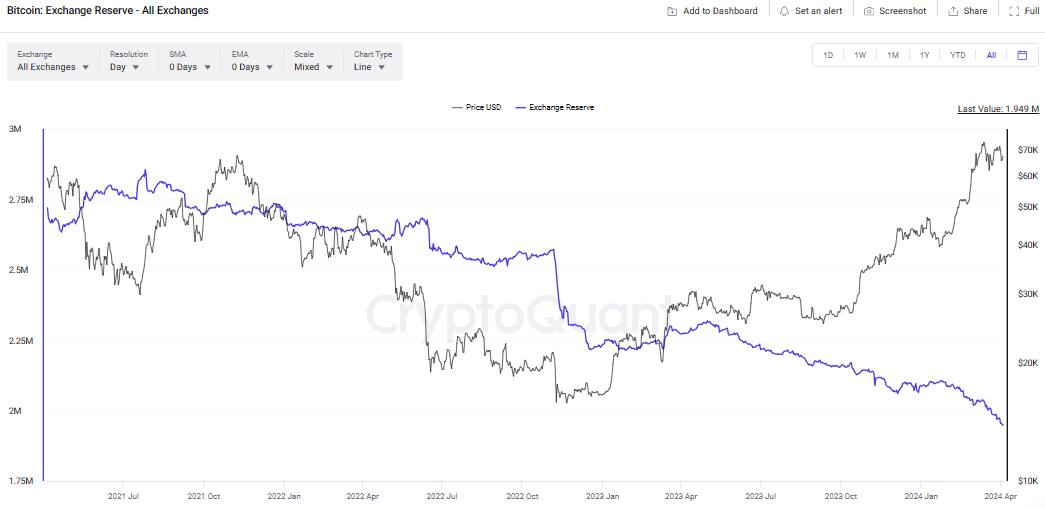
Task: Select the 1W time range
Action: click(x=860, y=55)
